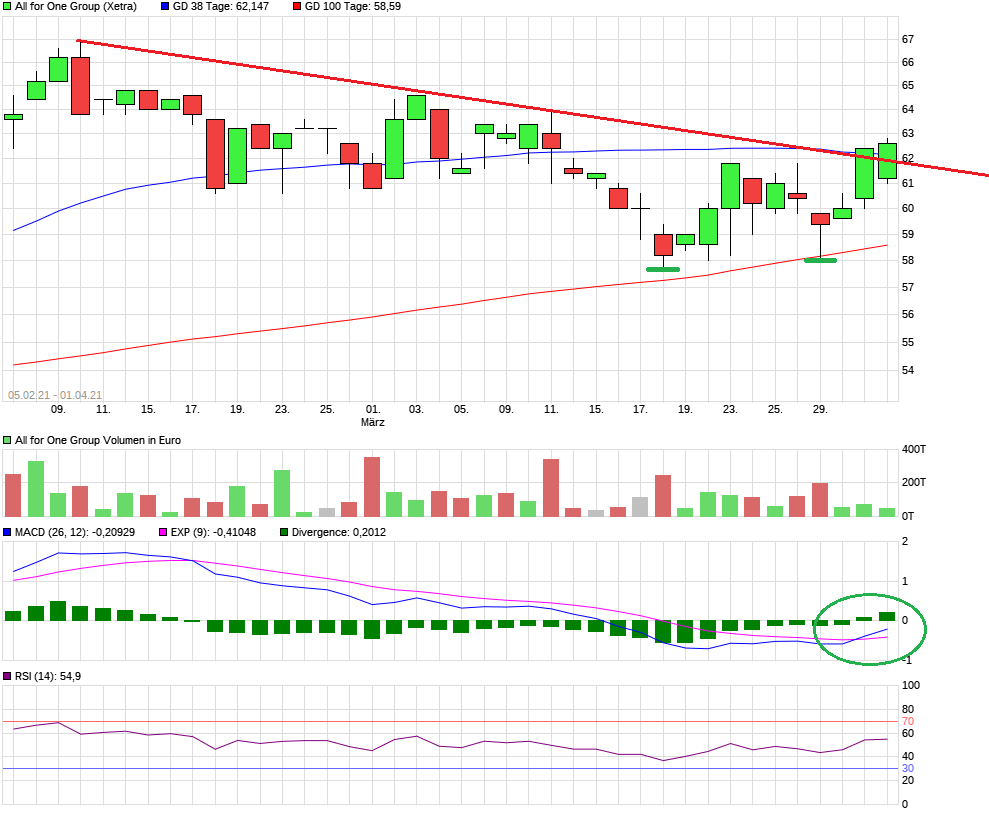Click the MACD axis value 2
The image size is (989, 814).
905,541
